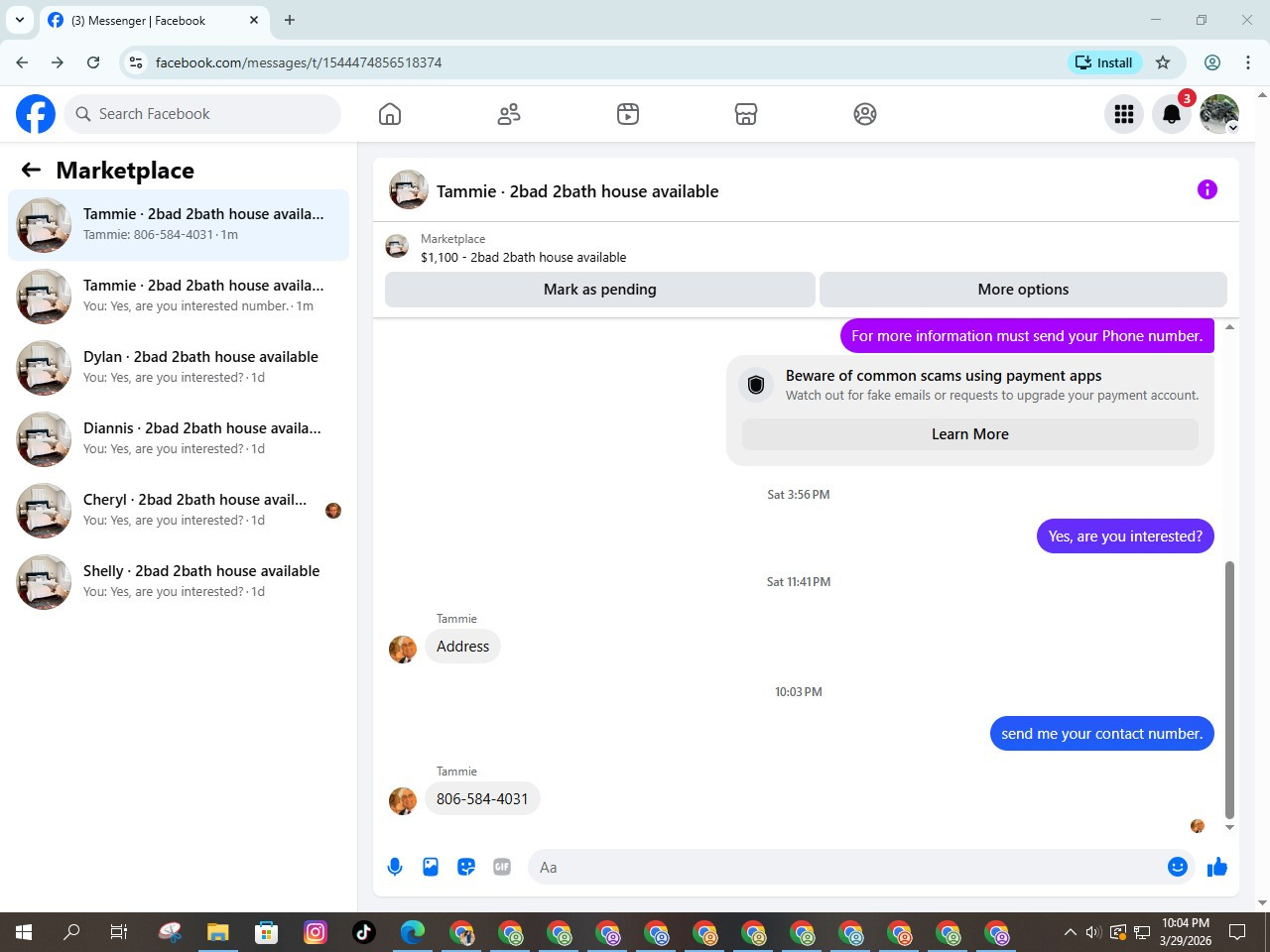Image resolution: width=1270 pixels, height=952 pixels.
Task: Click the Search Facebook field
Action: coord(202,114)
